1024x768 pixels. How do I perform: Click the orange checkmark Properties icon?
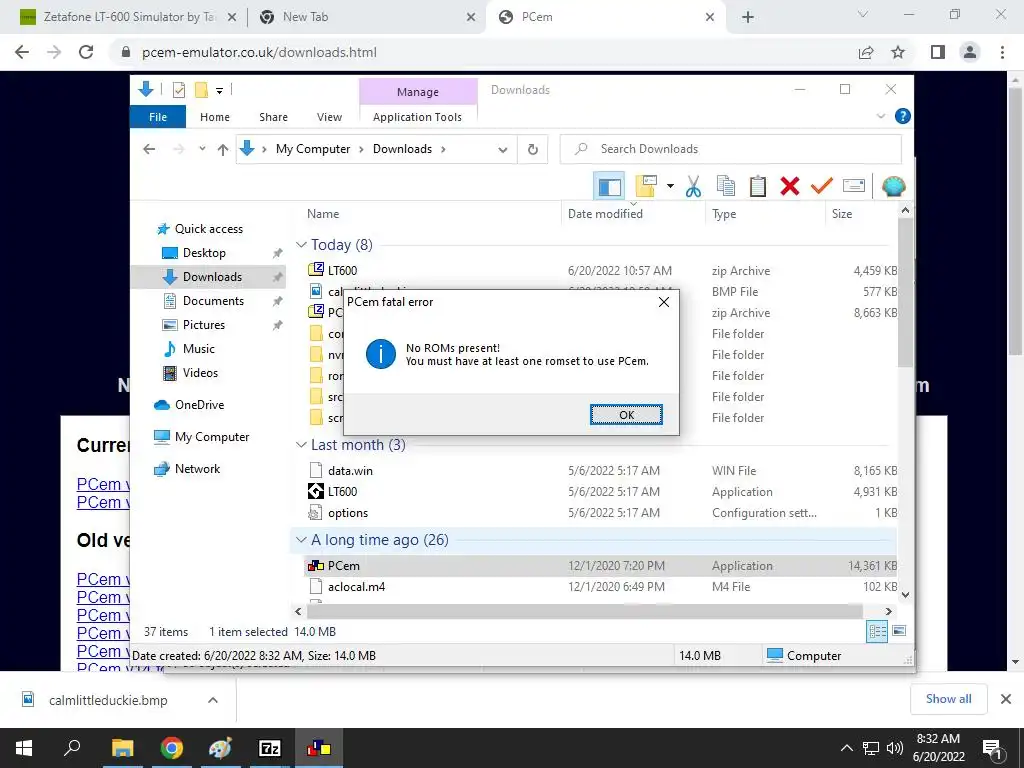822,186
